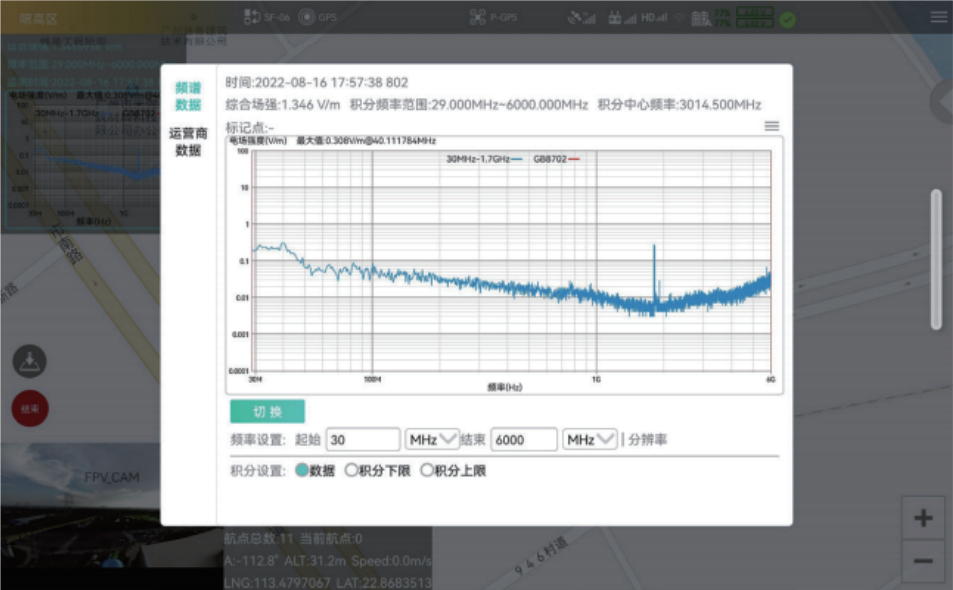953x590 pixels.
Task: Open the hamburger menu in top-right corner
Action: point(937,17)
